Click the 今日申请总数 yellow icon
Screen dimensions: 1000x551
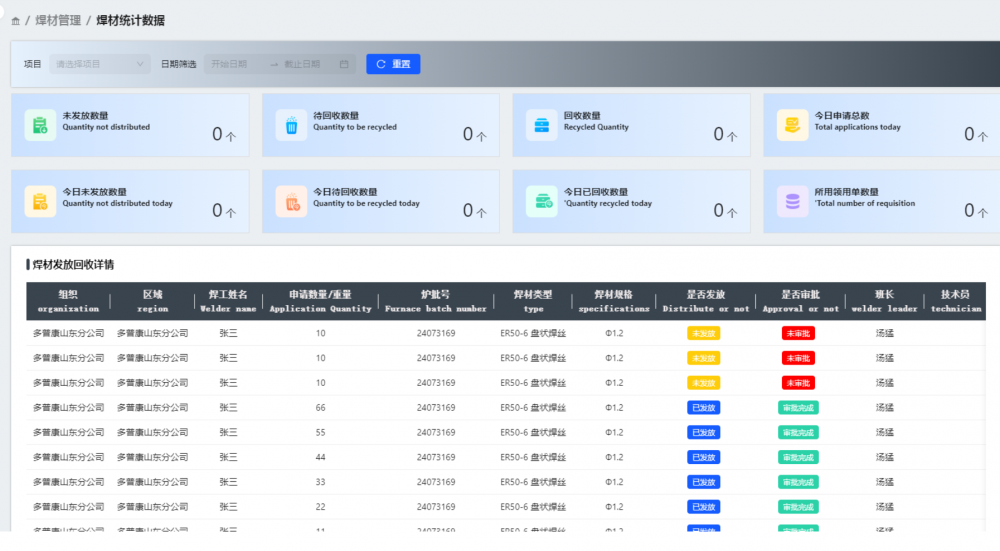click(x=792, y=125)
